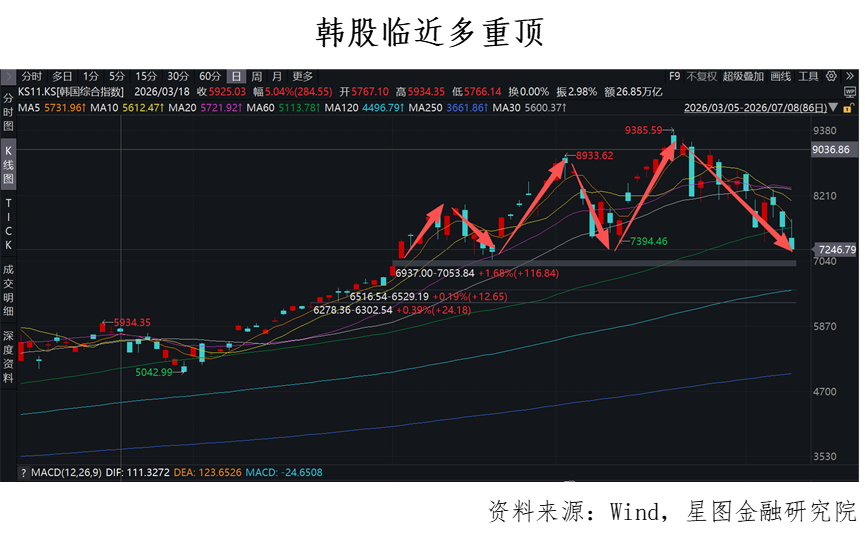Select the K线图 sidebar panel

click(8, 164)
